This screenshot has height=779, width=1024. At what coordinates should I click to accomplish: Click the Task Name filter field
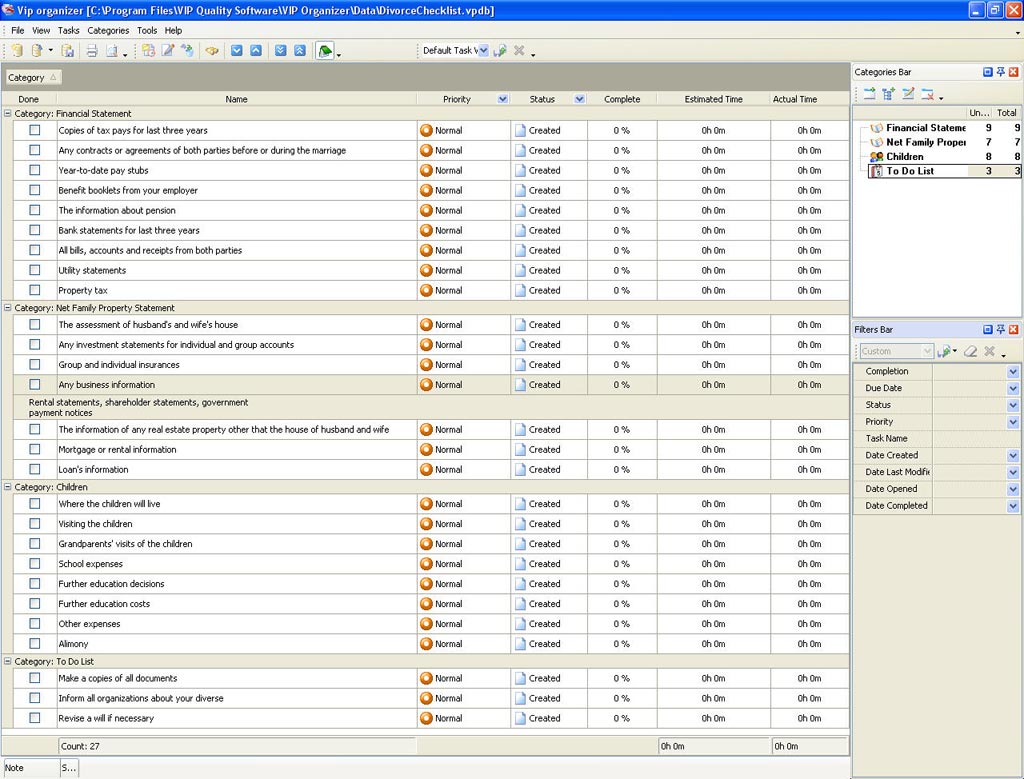(x=975, y=438)
